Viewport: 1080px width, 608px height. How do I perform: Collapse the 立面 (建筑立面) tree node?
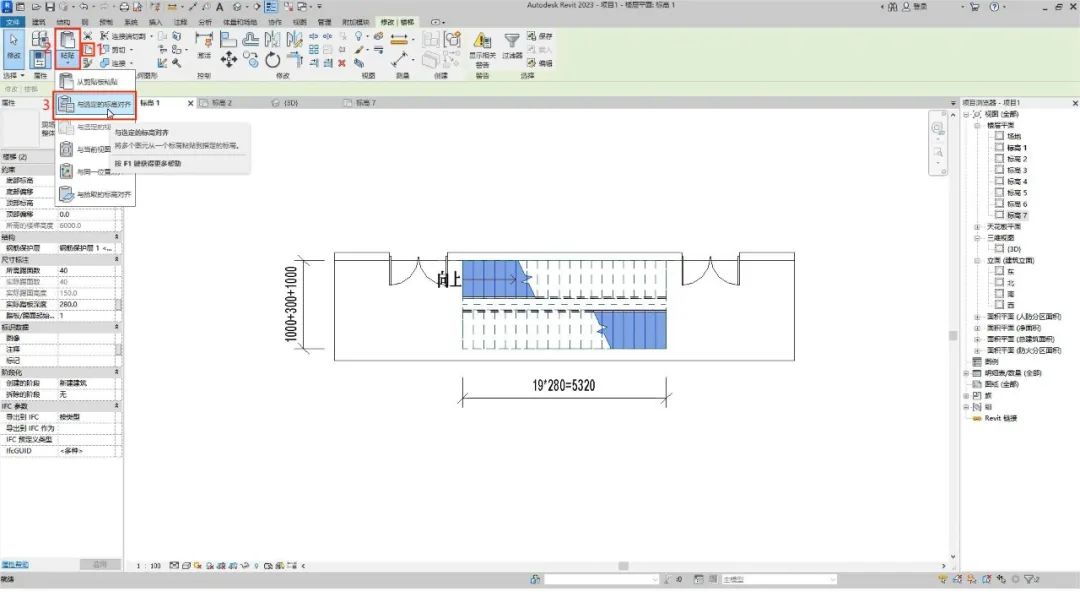[x=977, y=260]
